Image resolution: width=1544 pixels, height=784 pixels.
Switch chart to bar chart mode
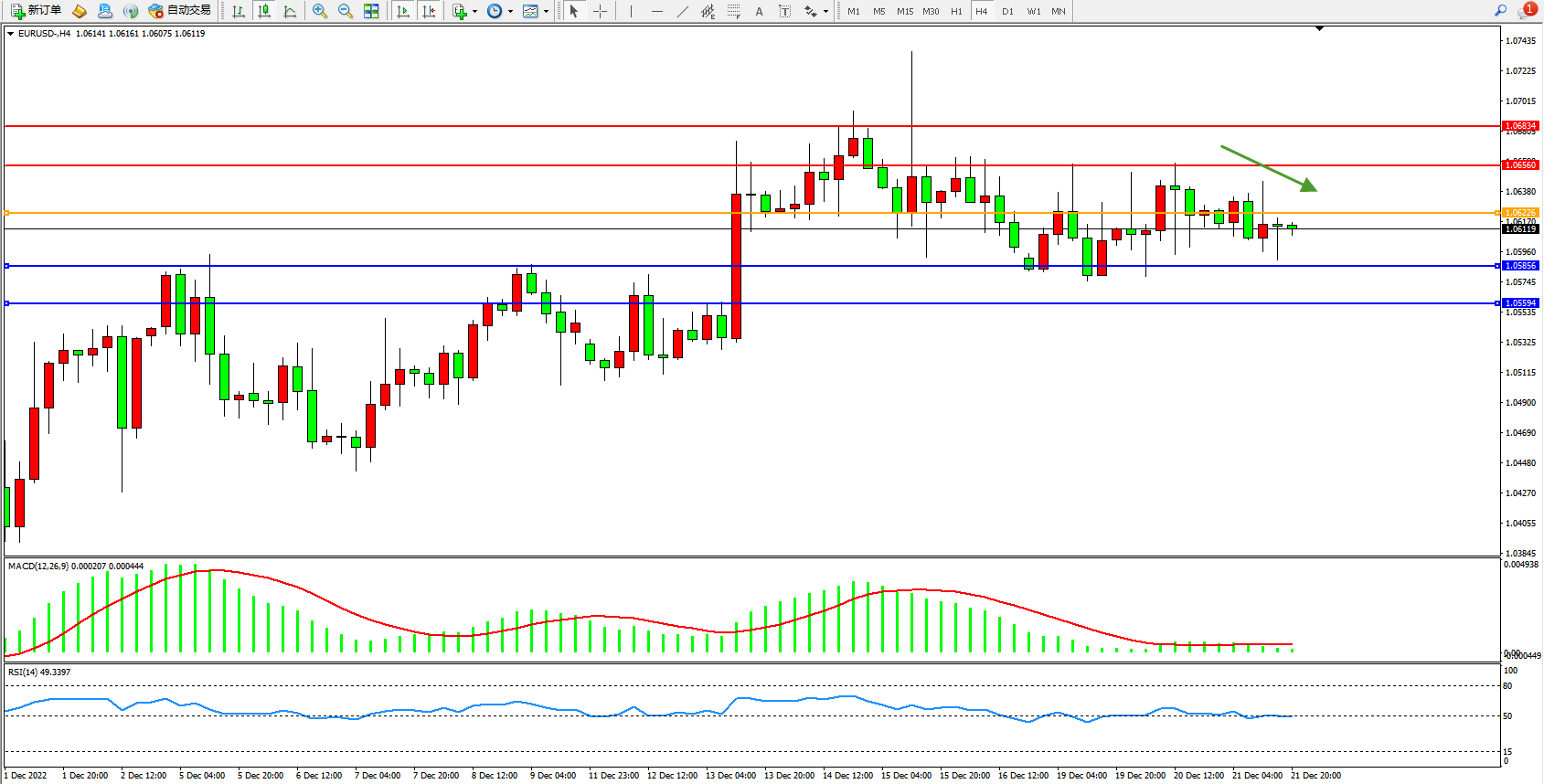239,11
